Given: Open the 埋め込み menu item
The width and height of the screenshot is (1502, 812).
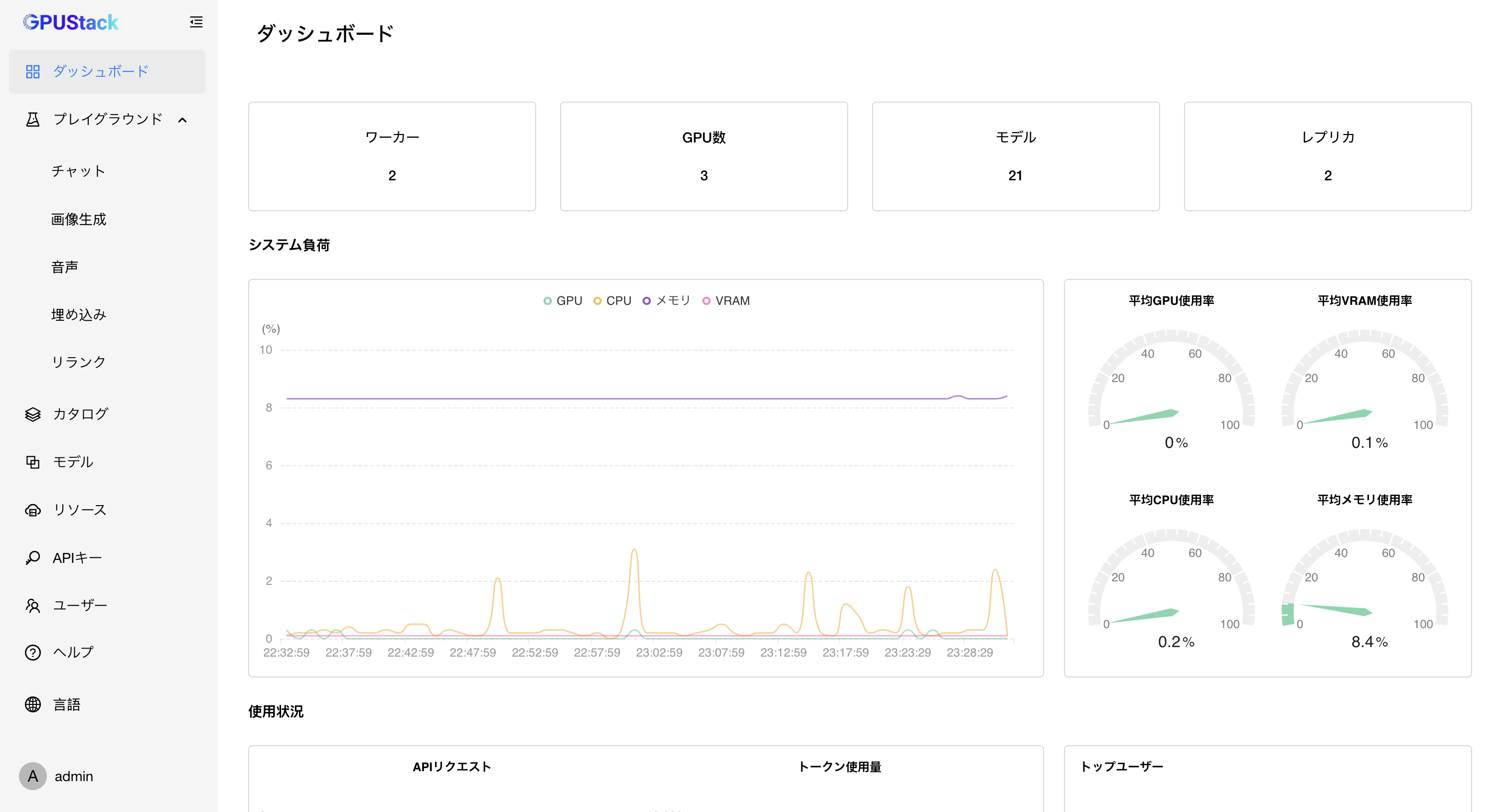Looking at the screenshot, I should click(x=78, y=315).
